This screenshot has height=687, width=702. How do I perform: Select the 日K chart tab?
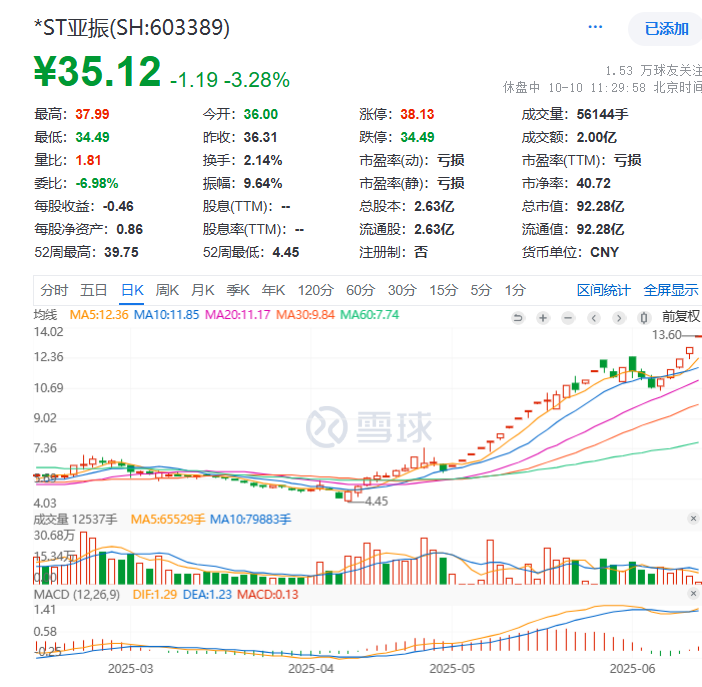coord(132,290)
